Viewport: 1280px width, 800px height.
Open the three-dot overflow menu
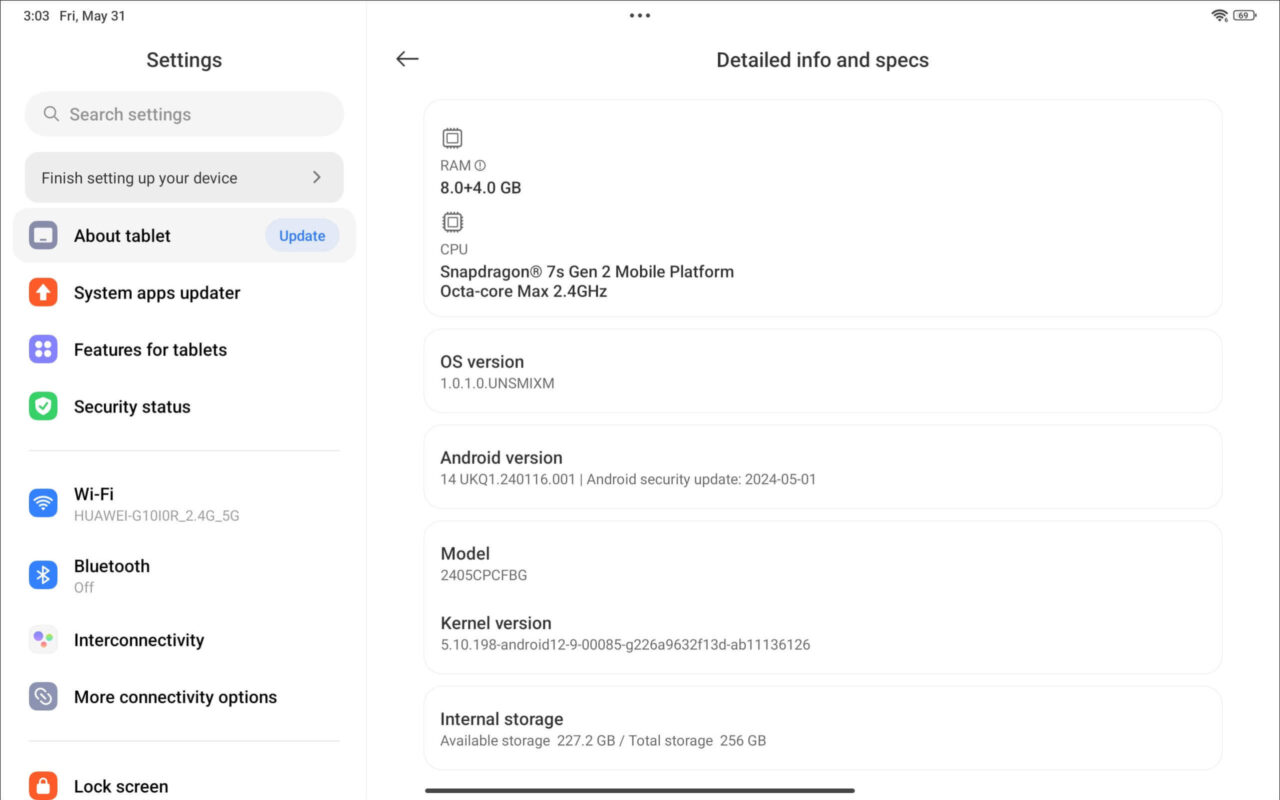pos(640,15)
